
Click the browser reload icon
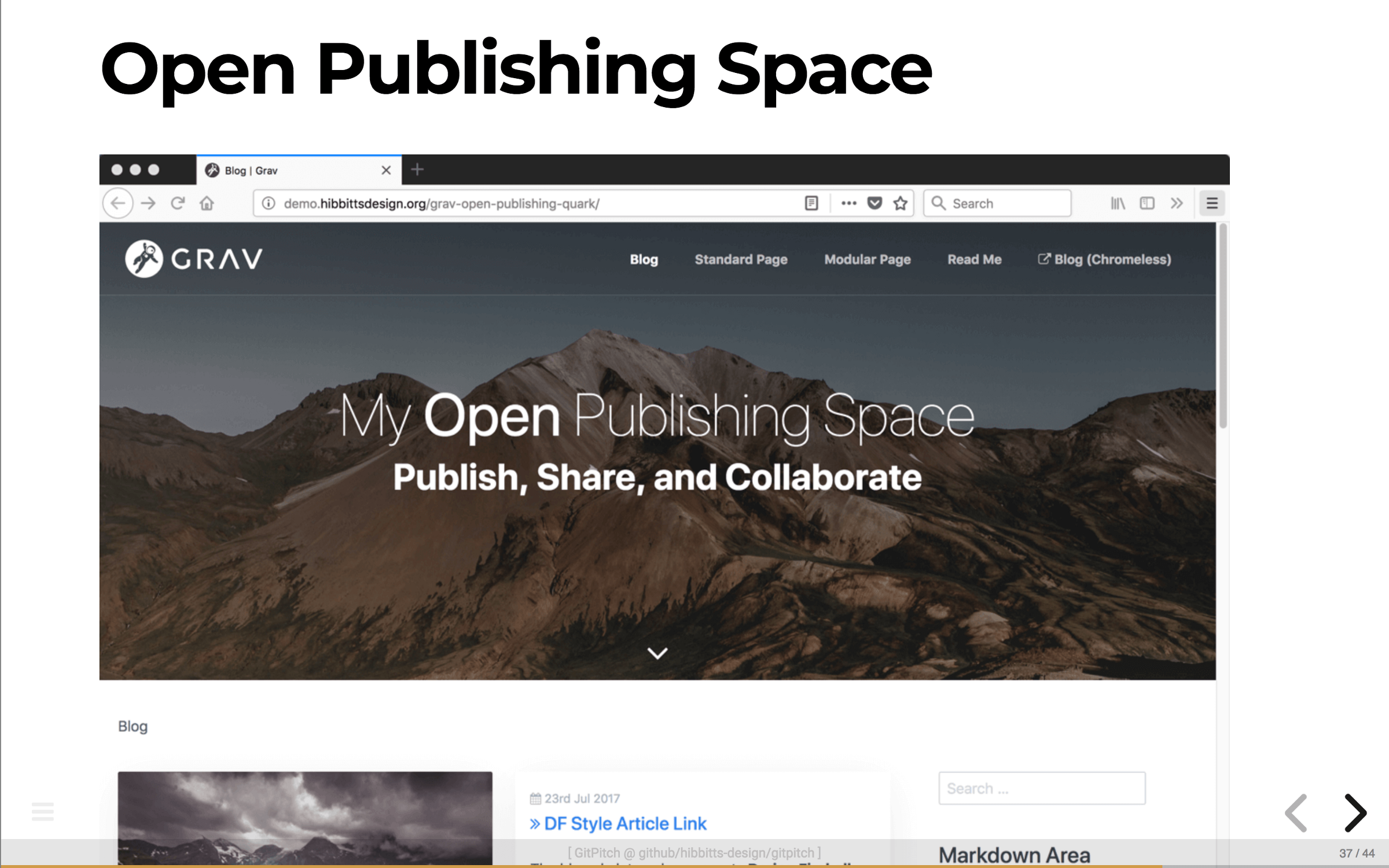point(178,203)
